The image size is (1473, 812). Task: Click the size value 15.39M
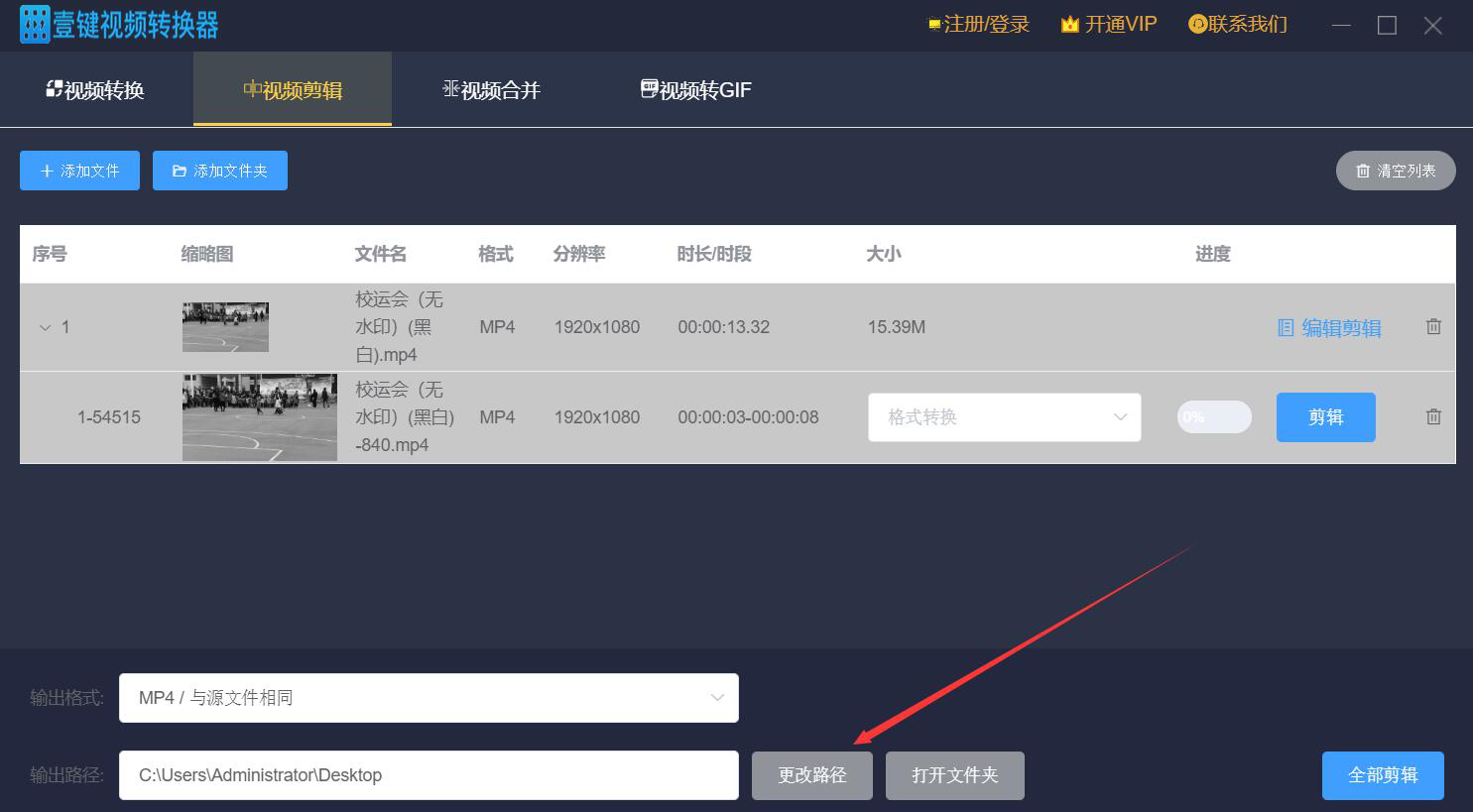[897, 327]
